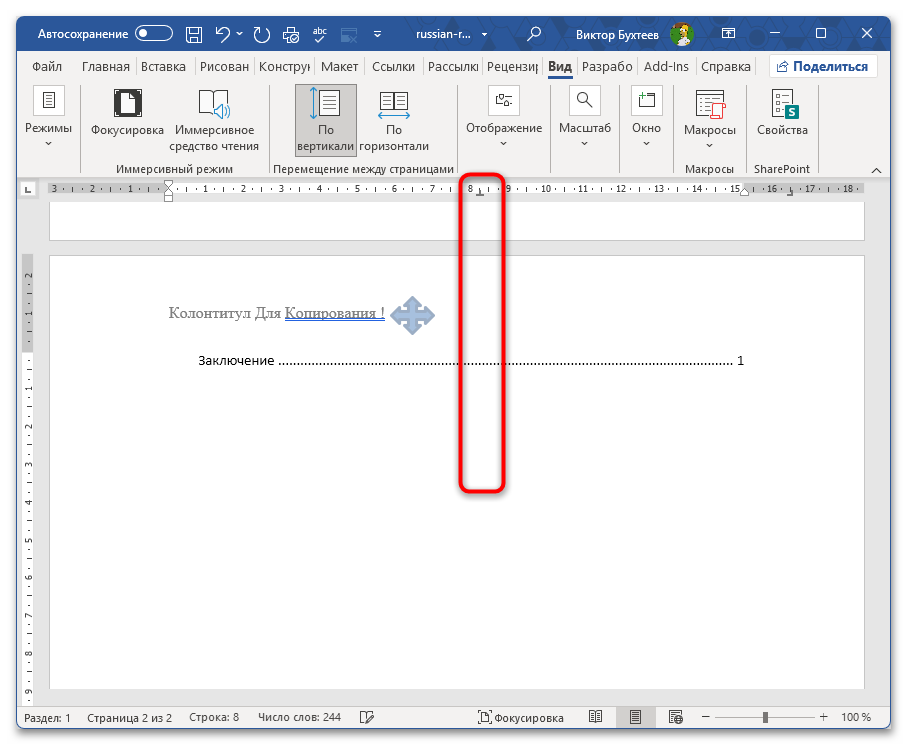Screen dimensions: 907x745
Task: Open ribbon display options icon
Action: (728, 34)
